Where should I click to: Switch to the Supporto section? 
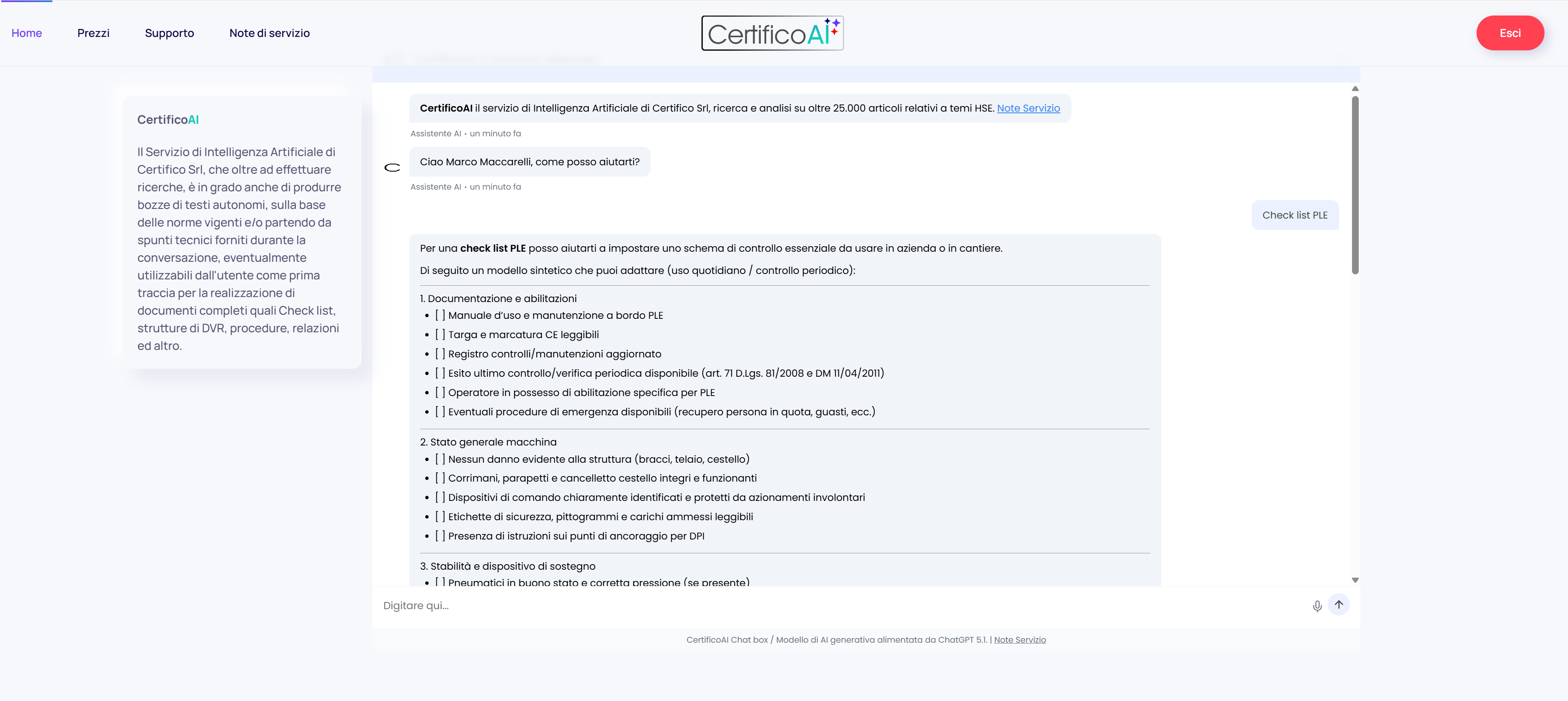[169, 33]
